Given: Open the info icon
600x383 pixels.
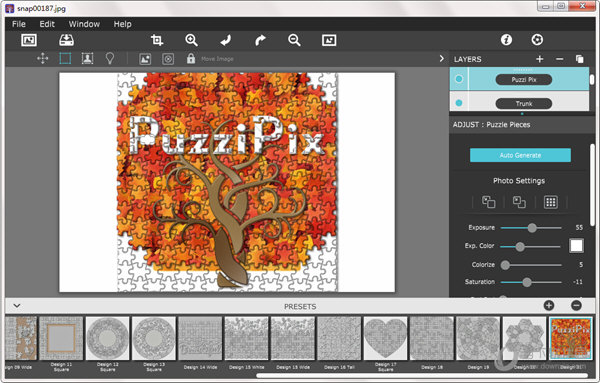Looking at the screenshot, I should (506, 39).
